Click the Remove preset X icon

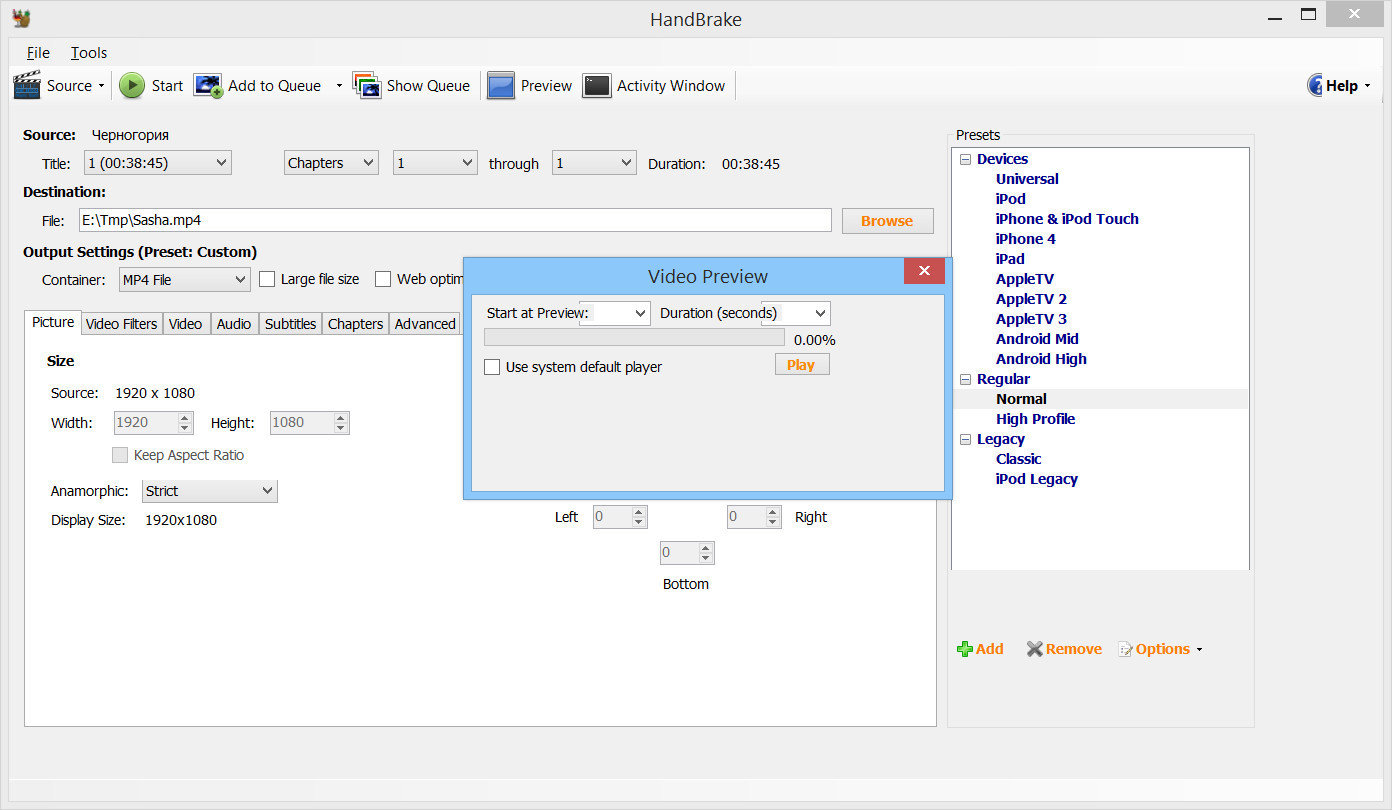tap(1034, 649)
